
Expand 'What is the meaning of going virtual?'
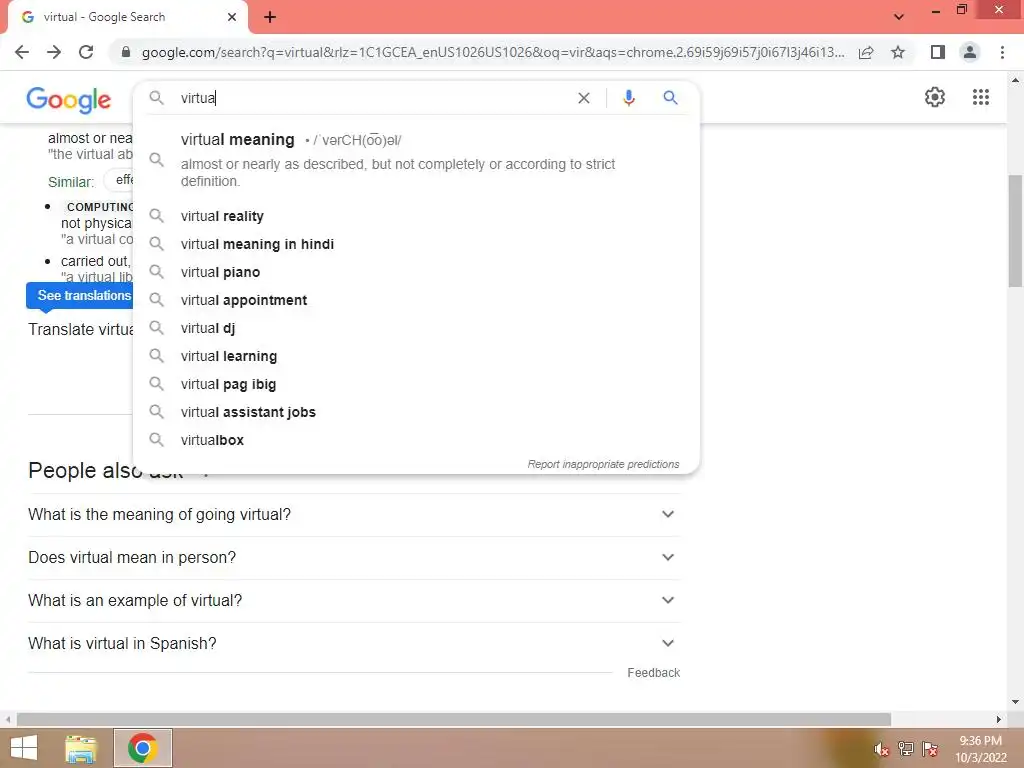(x=354, y=515)
